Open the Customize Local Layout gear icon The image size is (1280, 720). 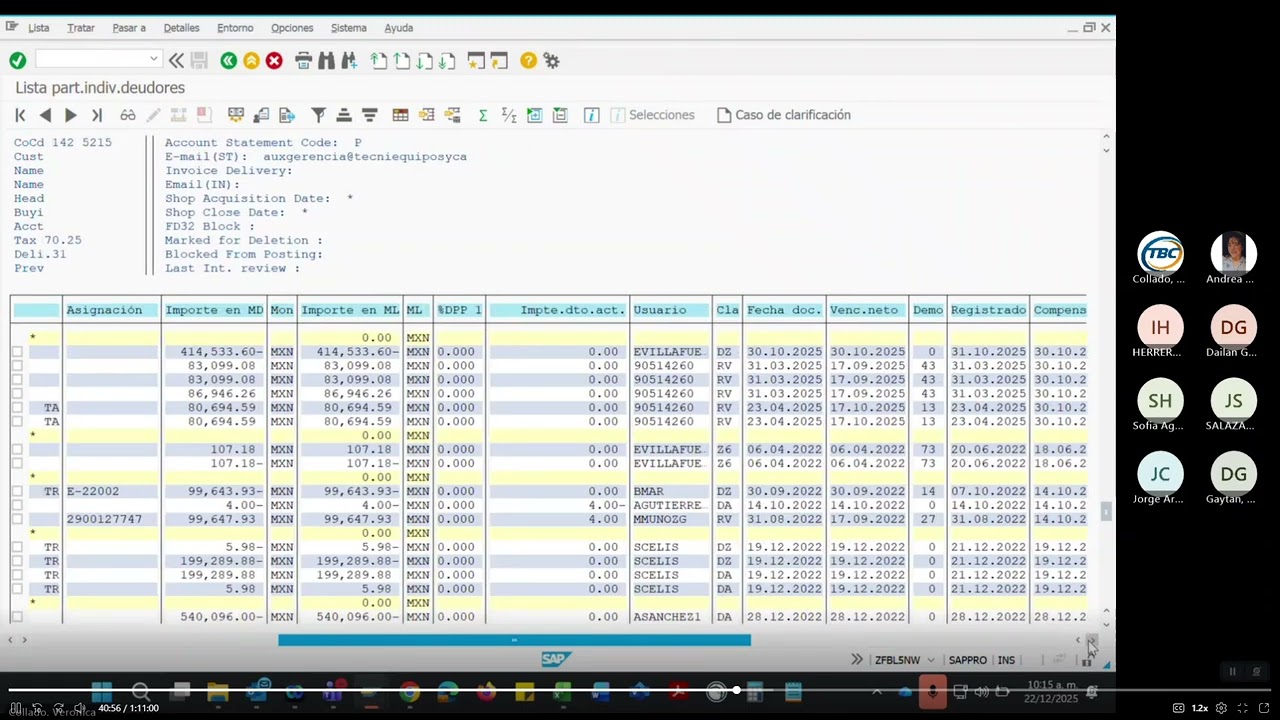551,61
